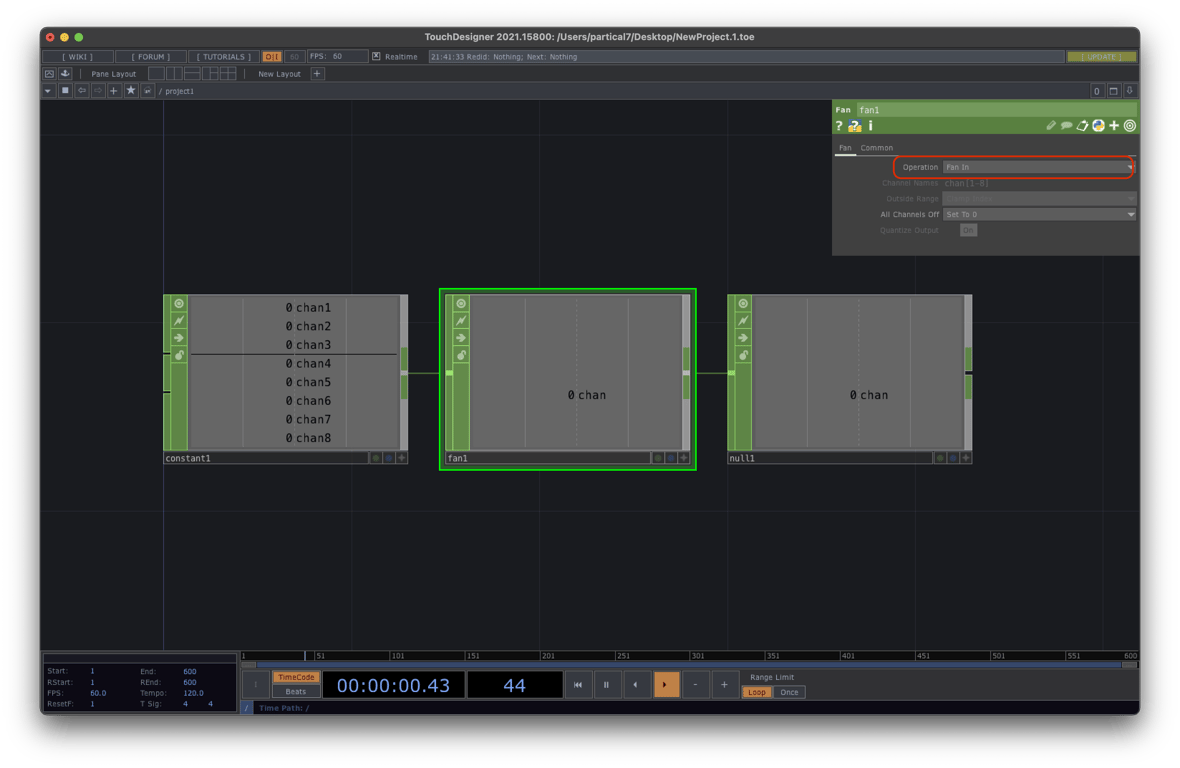Toggle viewer active icon on fan1 node
Image resolution: width=1180 pixels, height=768 pixels.
tap(461, 304)
